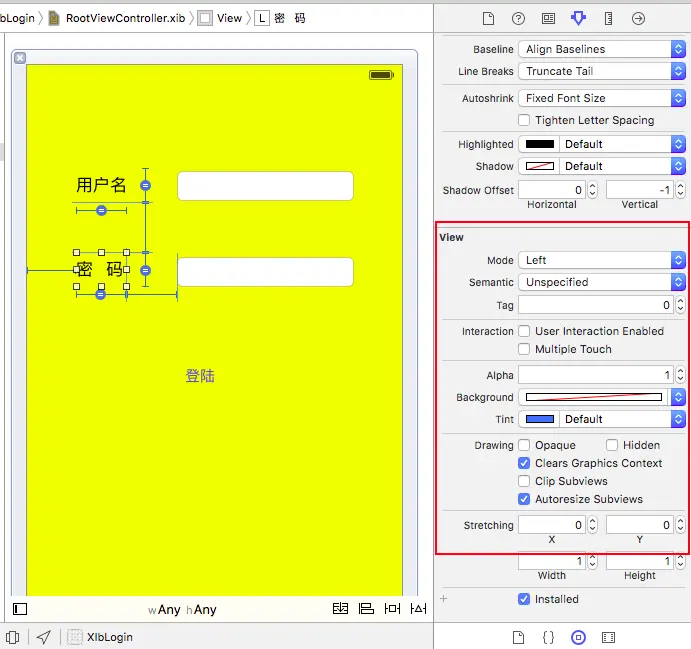This screenshot has height=649, width=691.
Task: Check the Hidden drawing option
Action: coord(612,445)
